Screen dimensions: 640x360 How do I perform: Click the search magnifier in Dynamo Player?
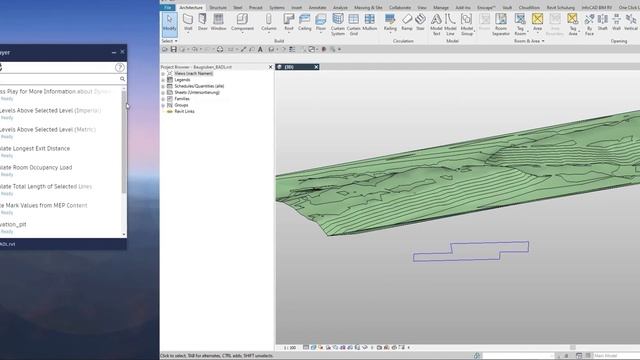coord(122,79)
